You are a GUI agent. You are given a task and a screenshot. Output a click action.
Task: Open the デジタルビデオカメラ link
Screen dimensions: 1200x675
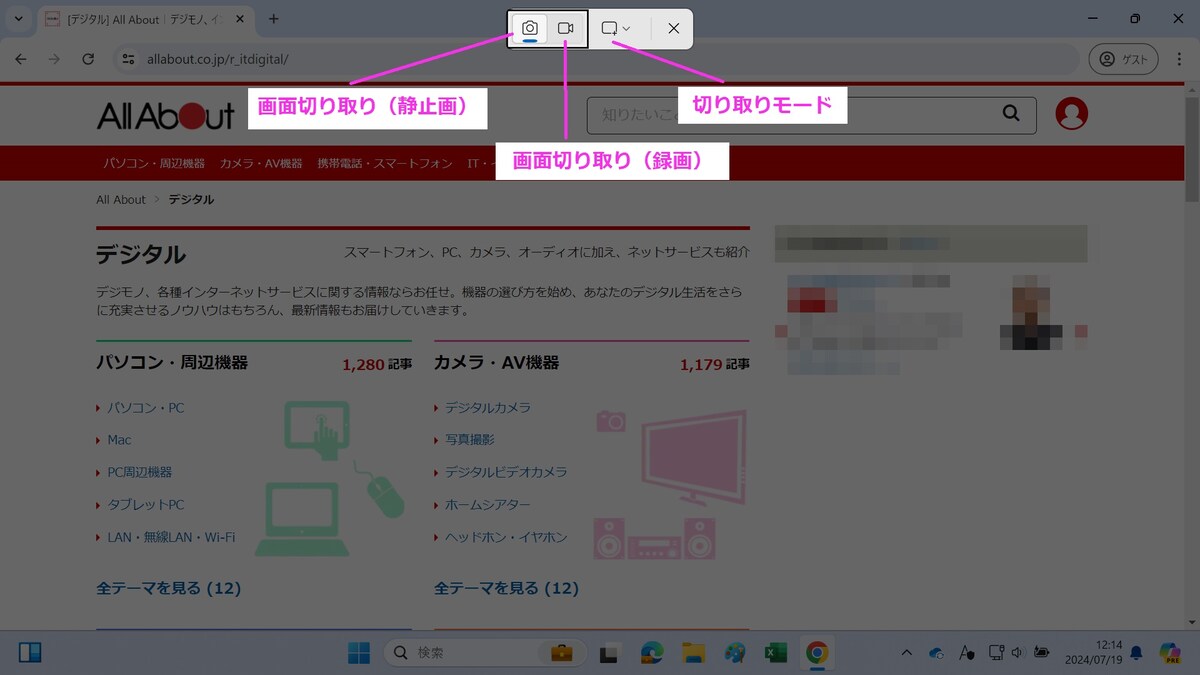click(506, 472)
